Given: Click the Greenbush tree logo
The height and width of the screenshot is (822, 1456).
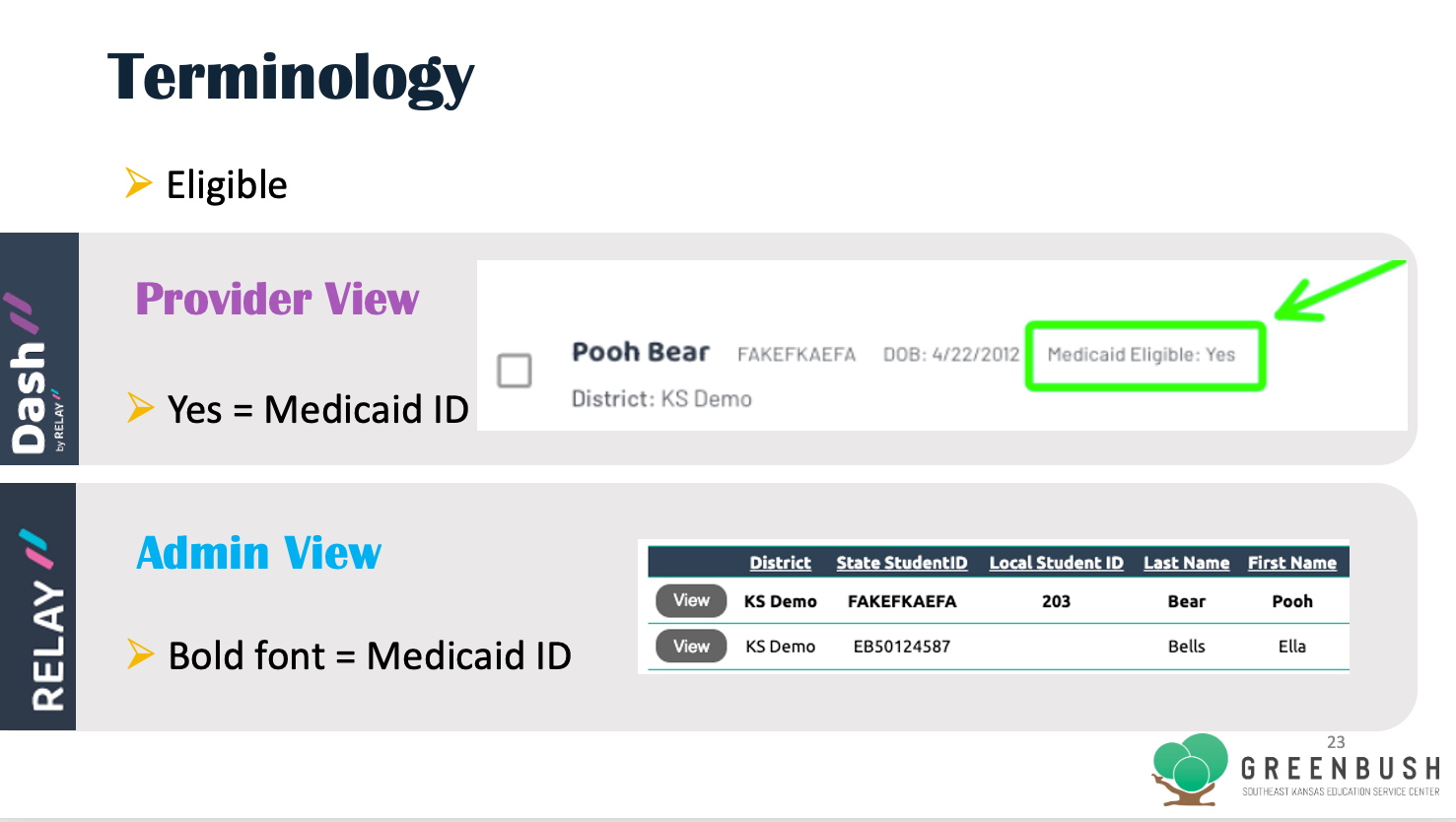Looking at the screenshot, I should pyautogui.click(x=1191, y=770).
